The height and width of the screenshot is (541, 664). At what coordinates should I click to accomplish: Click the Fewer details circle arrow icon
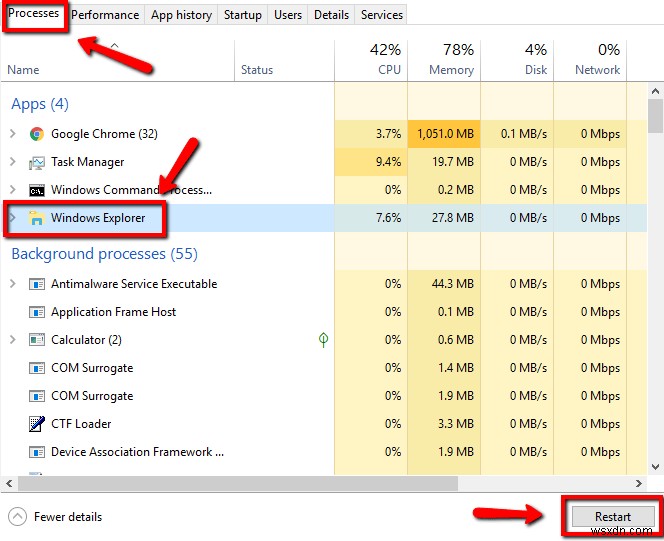pyautogui.click(x=17, y=516)
